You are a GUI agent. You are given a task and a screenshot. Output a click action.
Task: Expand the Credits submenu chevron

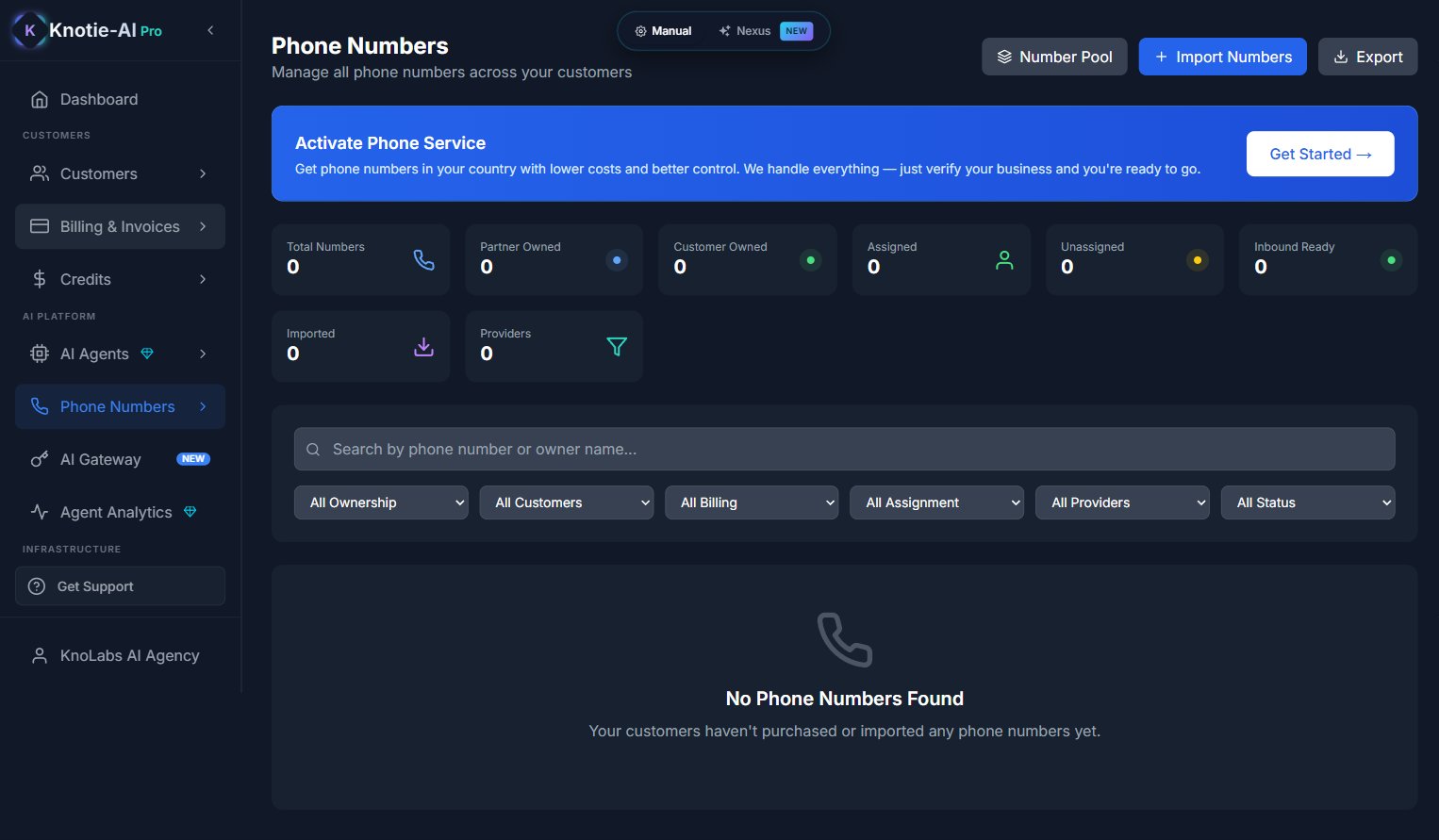(x=203, y=279)
